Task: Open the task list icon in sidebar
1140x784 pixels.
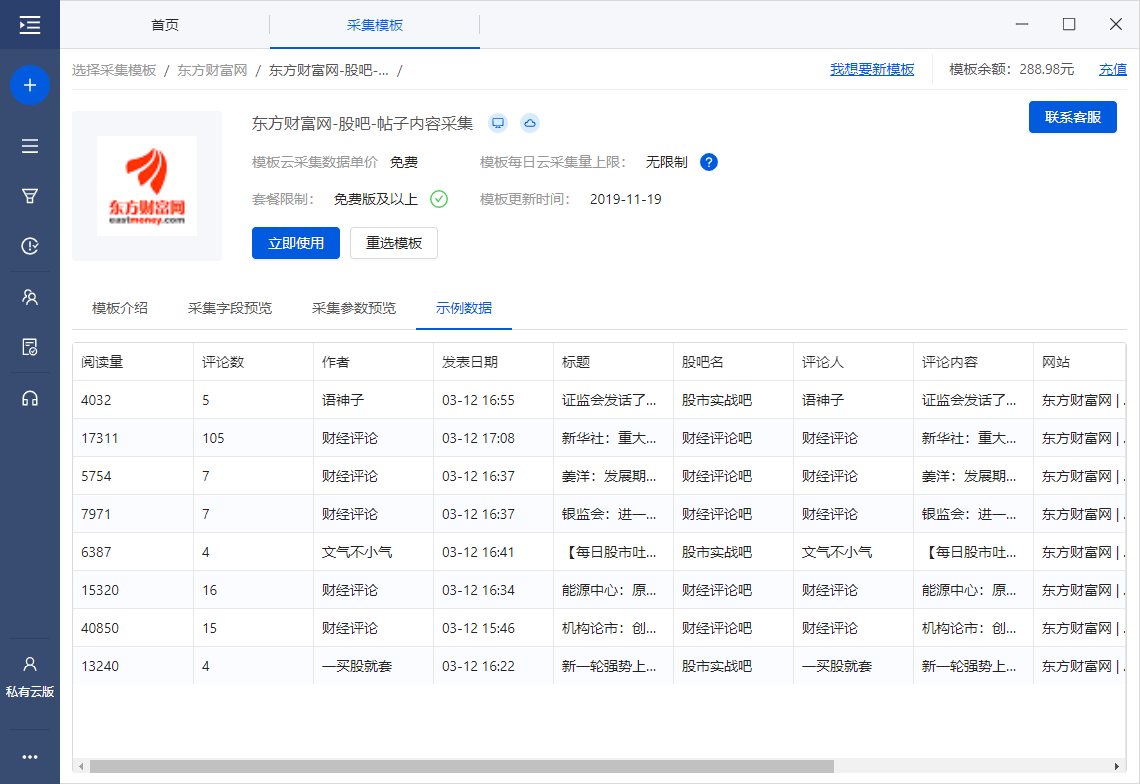Action: [30, 146]
